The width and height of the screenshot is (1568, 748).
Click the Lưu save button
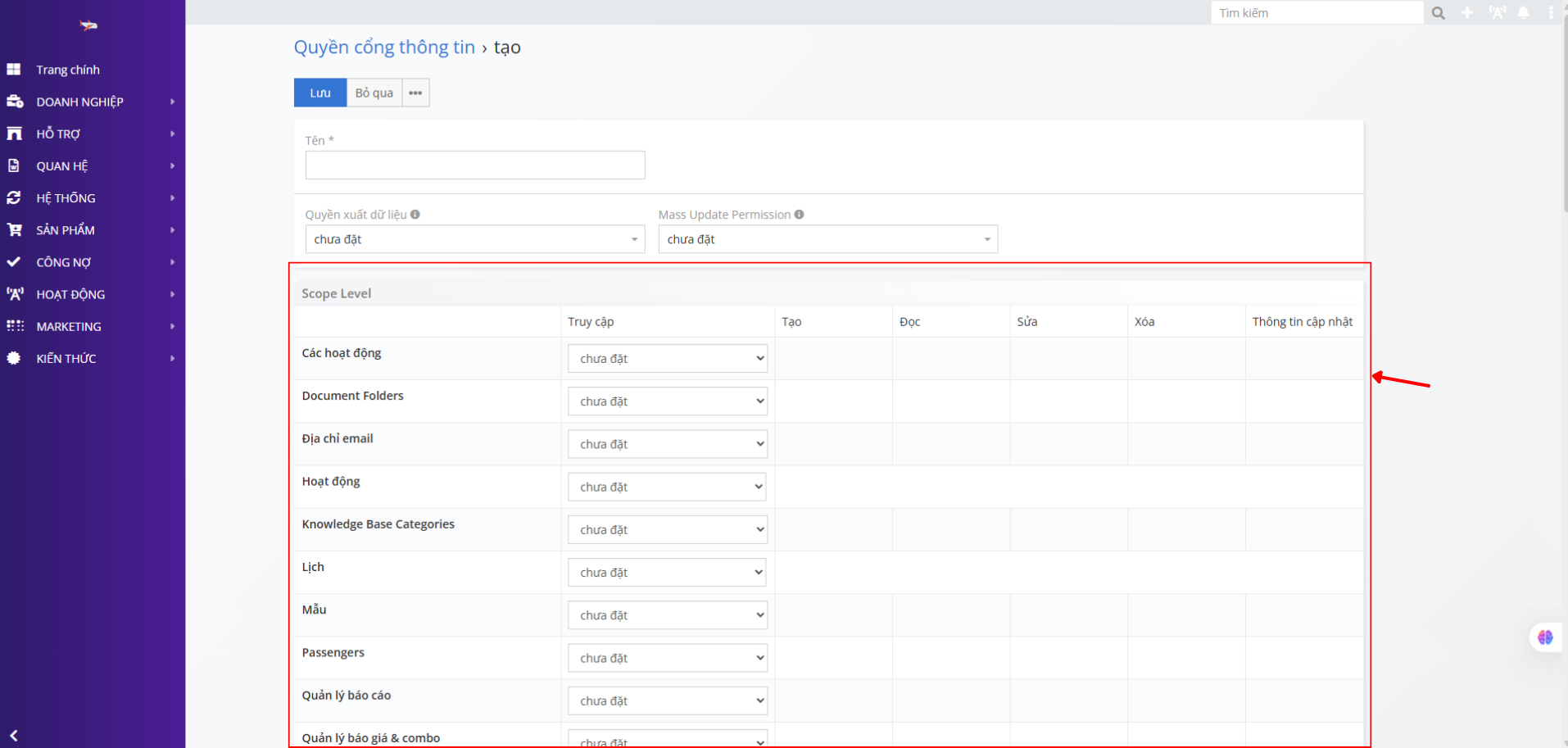(x=319, y=93)
